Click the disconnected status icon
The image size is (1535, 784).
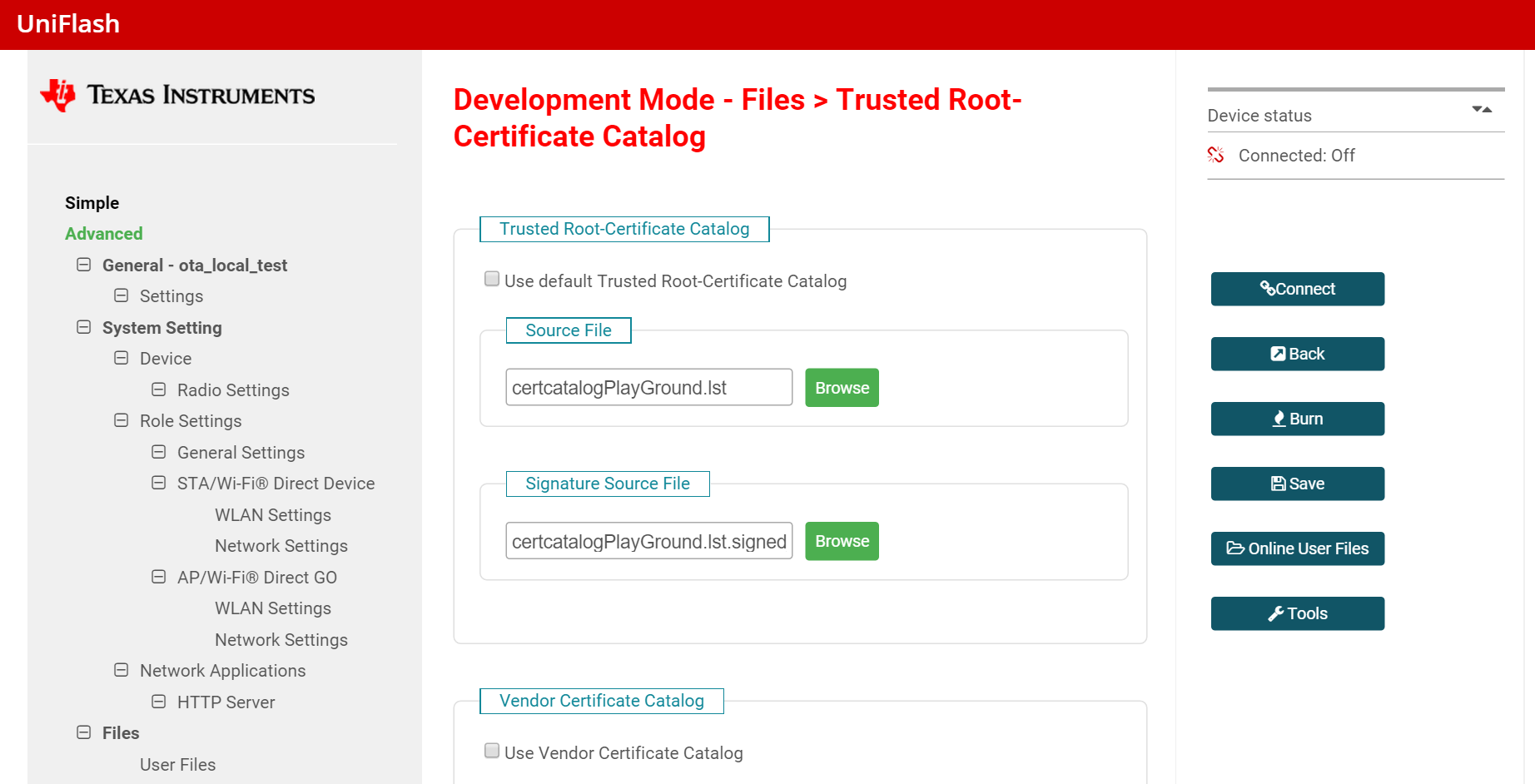click(x=1215, y=155)
